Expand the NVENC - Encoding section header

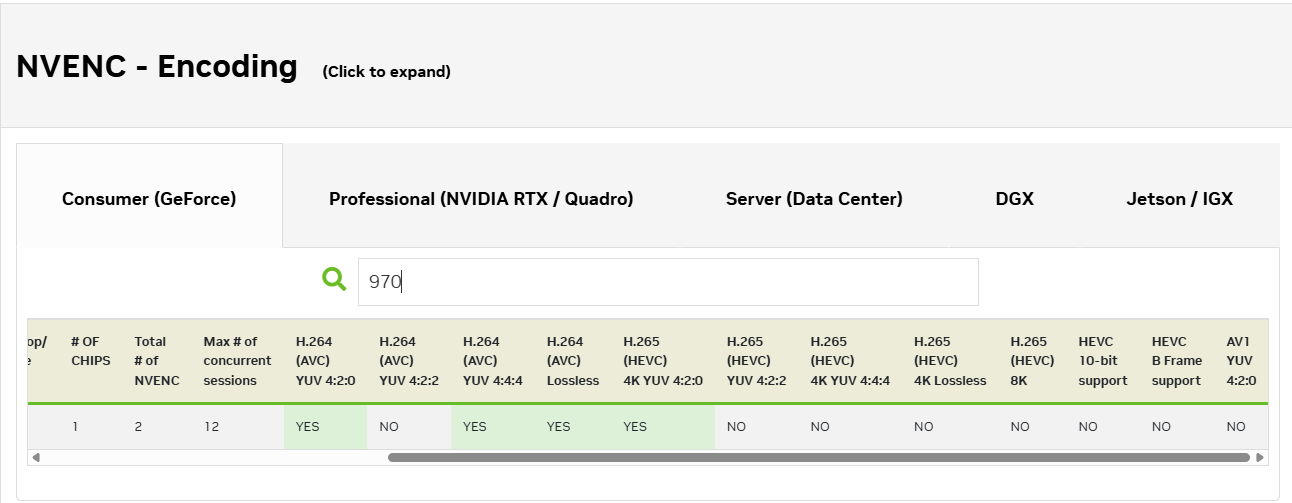157,67
